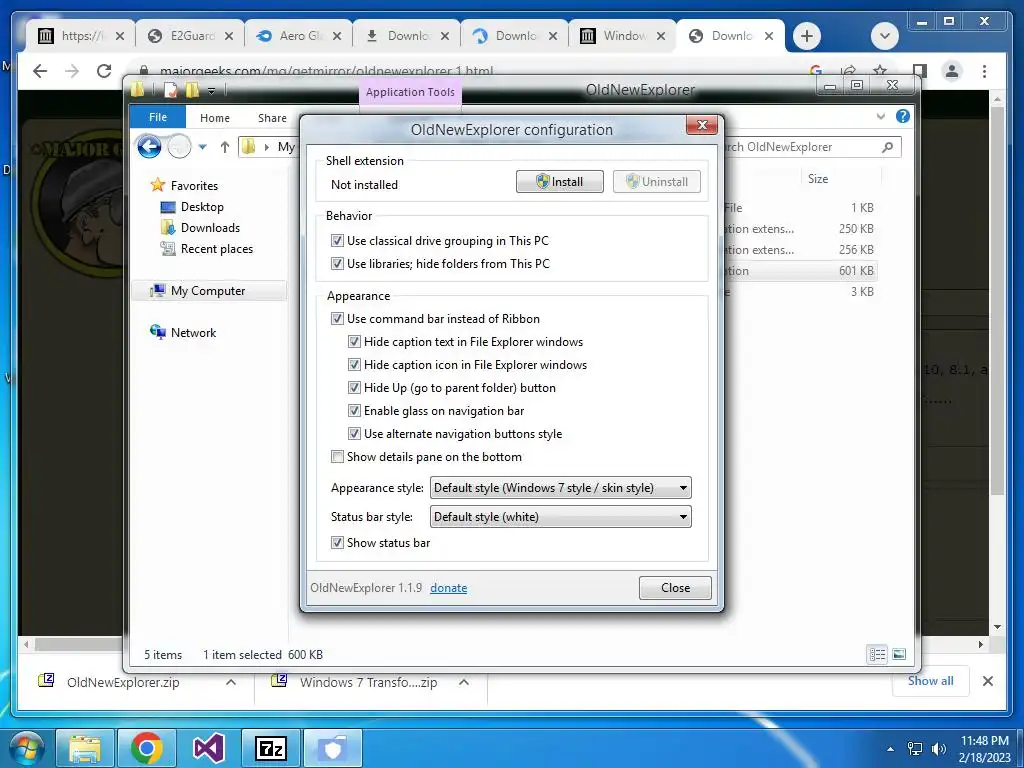The height and width of the screenshot is (768, 1024).
Task: Bookmark this page with the star icon
Action: point(880,71)
